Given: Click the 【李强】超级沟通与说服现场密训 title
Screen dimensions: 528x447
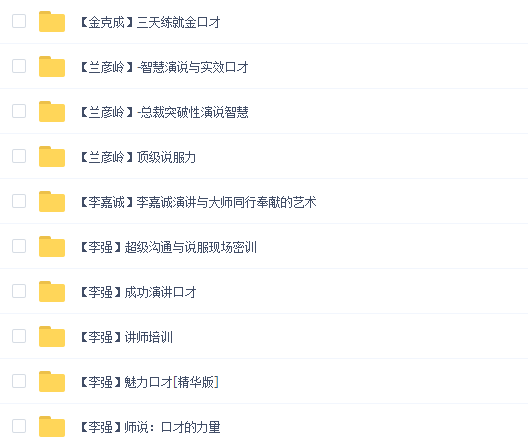Looking at the screenshot, I should (169, 247).
